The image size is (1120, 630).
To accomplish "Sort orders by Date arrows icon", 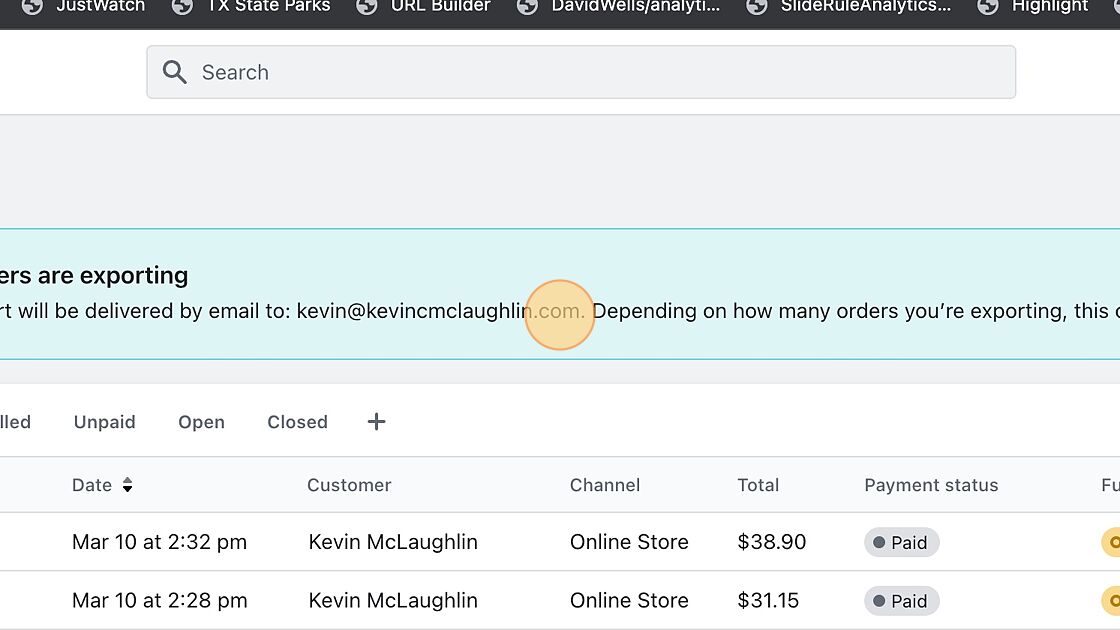I will coord(128,485).
